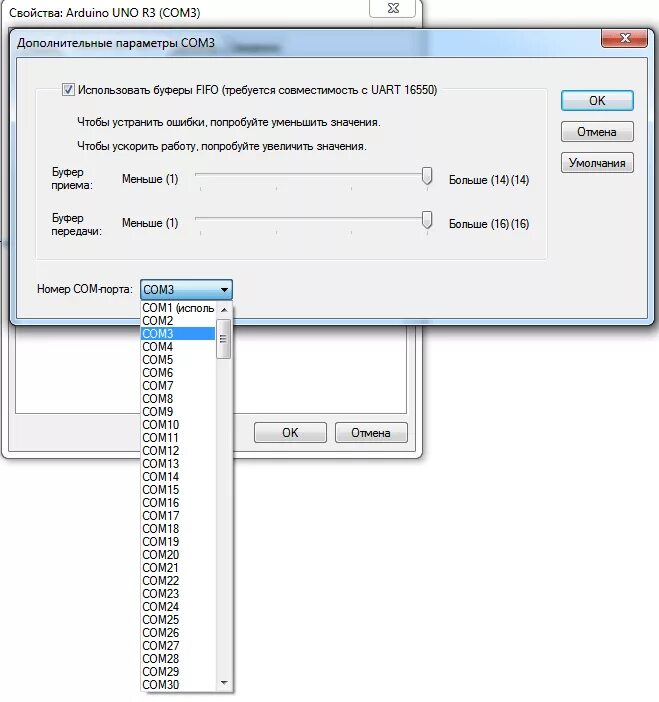Viewport: 659px width, 702px height.
Task: Select COM27 in the port list
Action: tap(178, 646)
